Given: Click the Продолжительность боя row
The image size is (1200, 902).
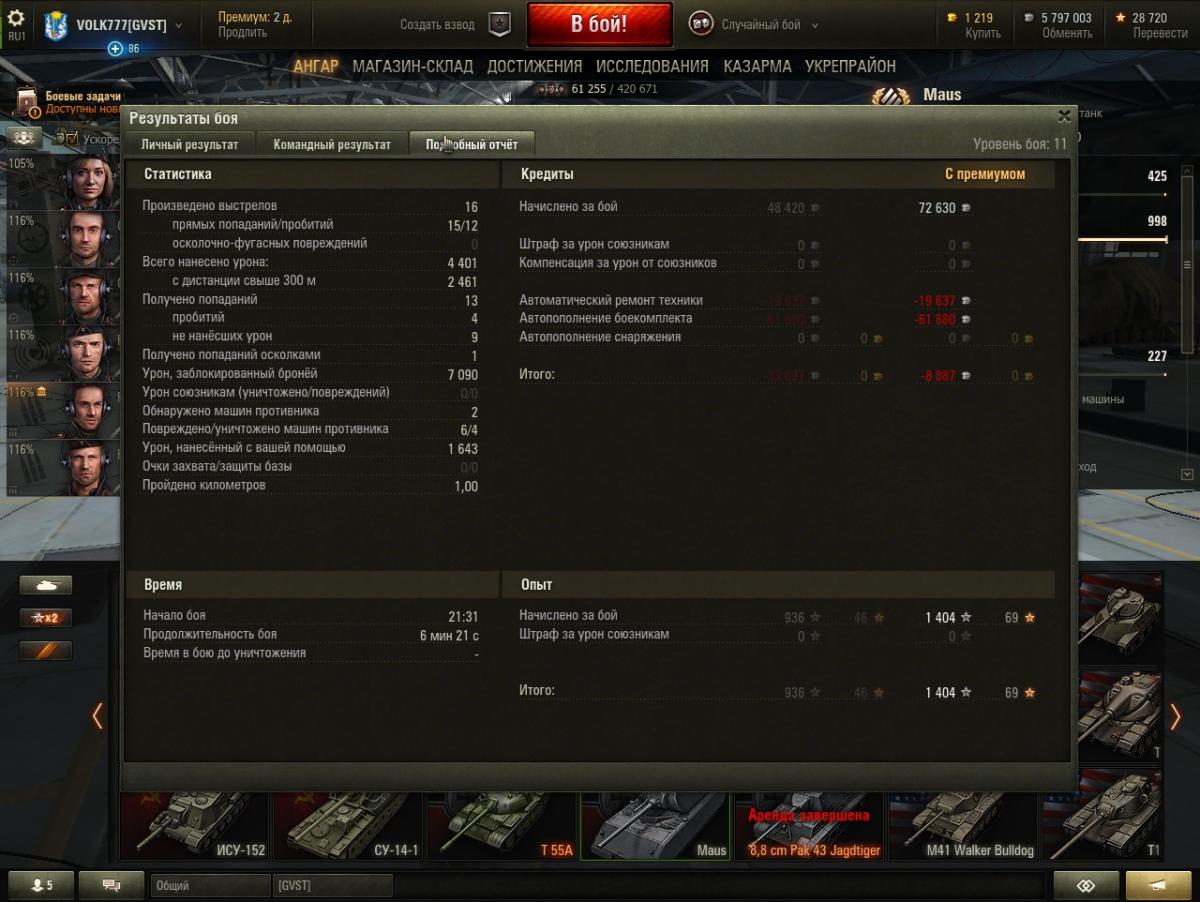Looking at the screenshot, I should [x=311, y=635].
